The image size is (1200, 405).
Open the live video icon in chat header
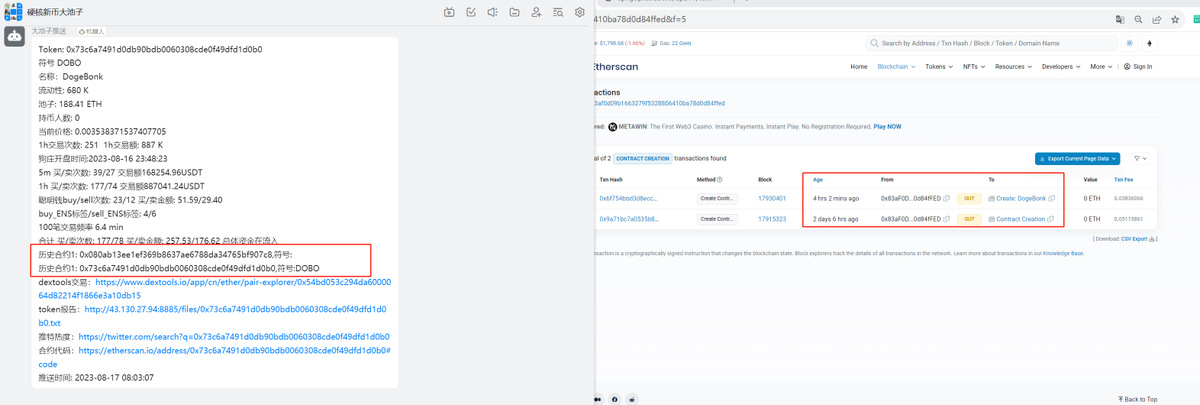pos(449,12)
